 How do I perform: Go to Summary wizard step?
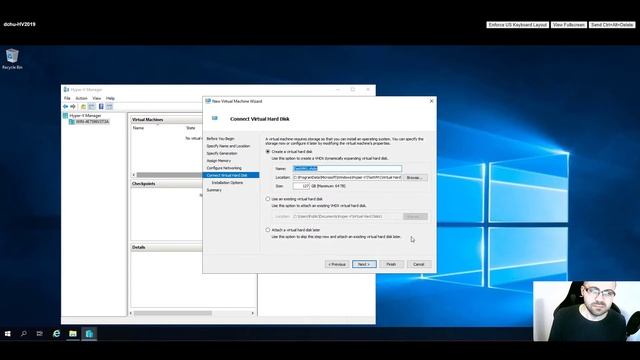click(x=214, y=190)
